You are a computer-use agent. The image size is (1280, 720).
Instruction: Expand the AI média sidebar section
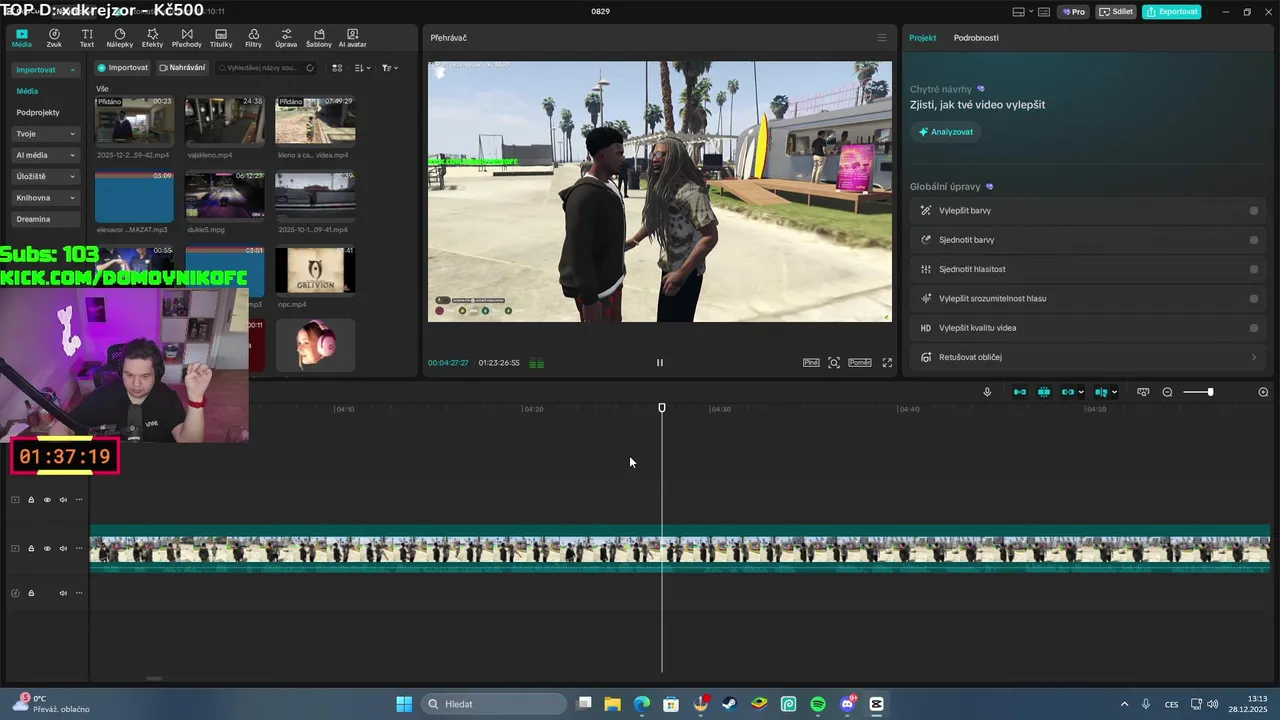point(46,155)
